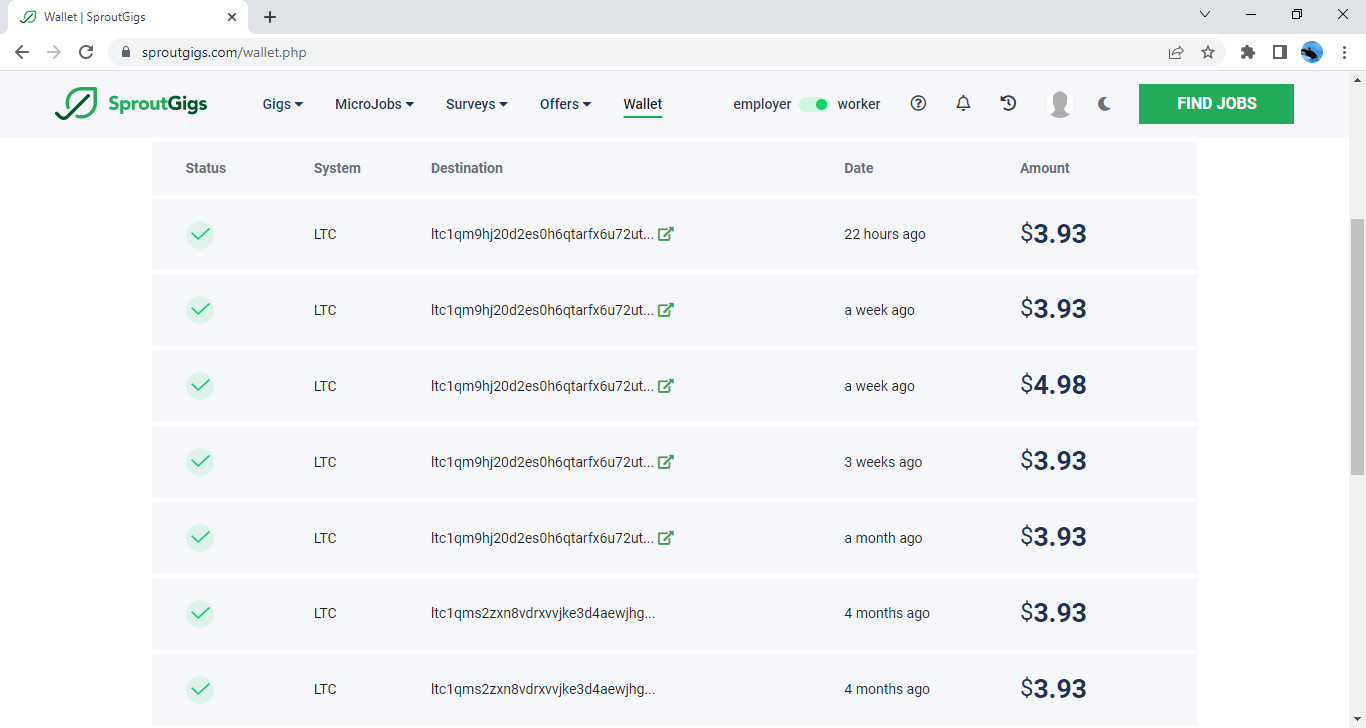Click the SproutGigs logo
This screenshot has height=728, width=1366.
tap(131, 104)
